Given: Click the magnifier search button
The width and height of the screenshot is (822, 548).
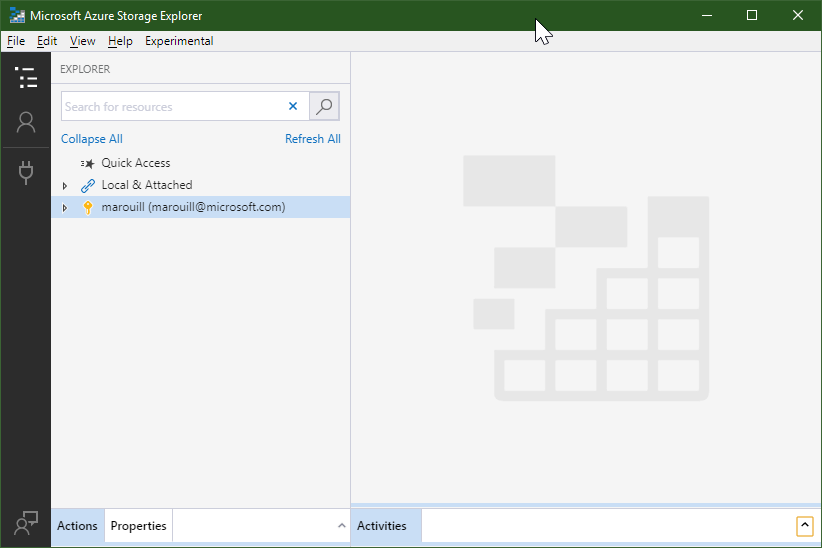Looking at the screenshot, I should tap(324, 106).
